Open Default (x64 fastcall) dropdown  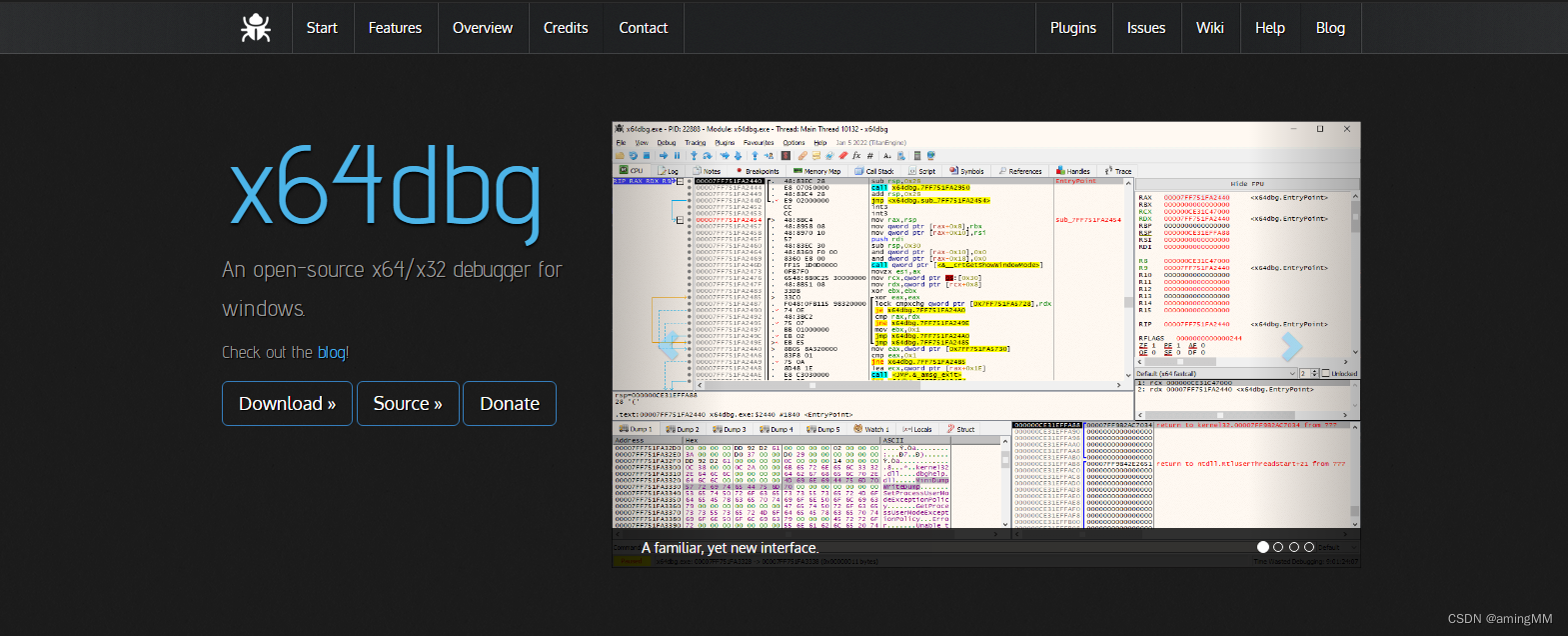[1215, 373]
